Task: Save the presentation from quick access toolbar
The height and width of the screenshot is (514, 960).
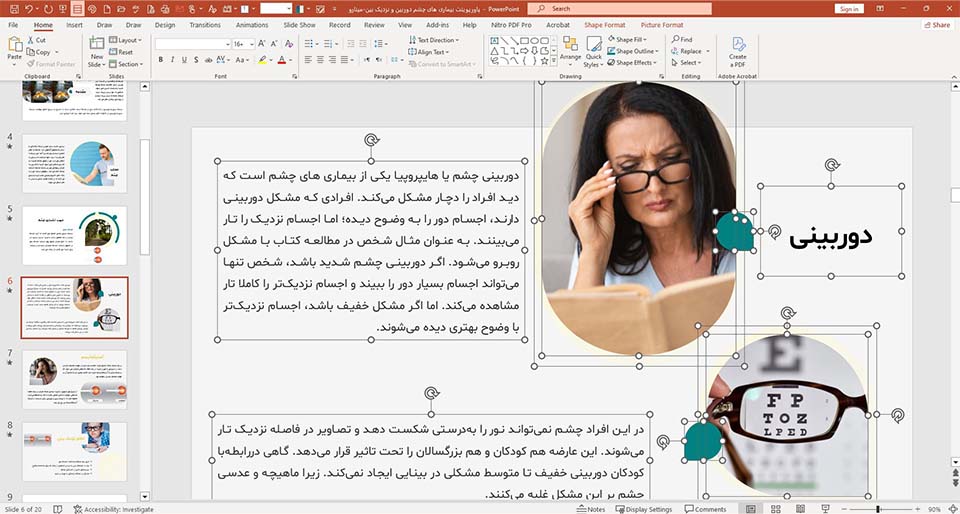Action: pos(14,9)
